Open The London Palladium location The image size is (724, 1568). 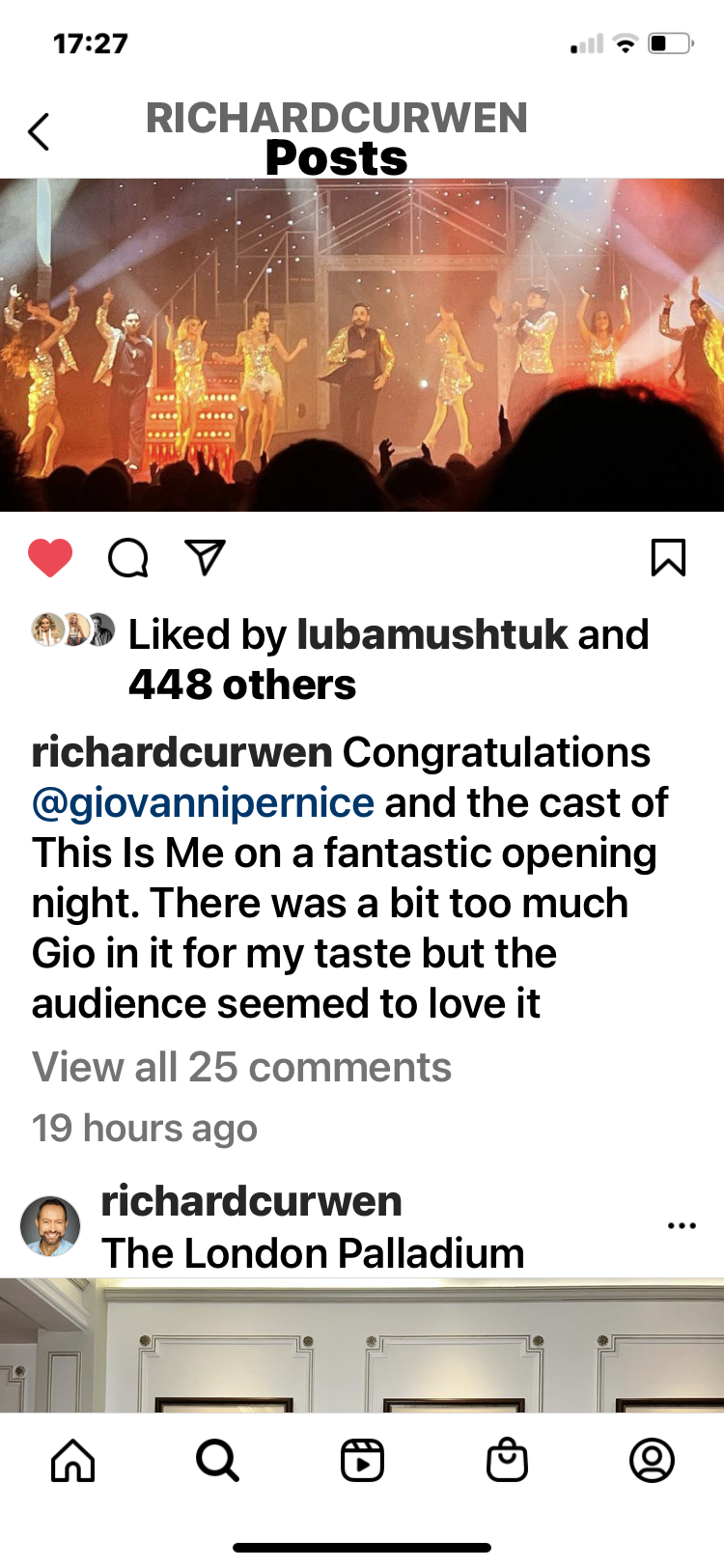click(x=313, y=1253)
